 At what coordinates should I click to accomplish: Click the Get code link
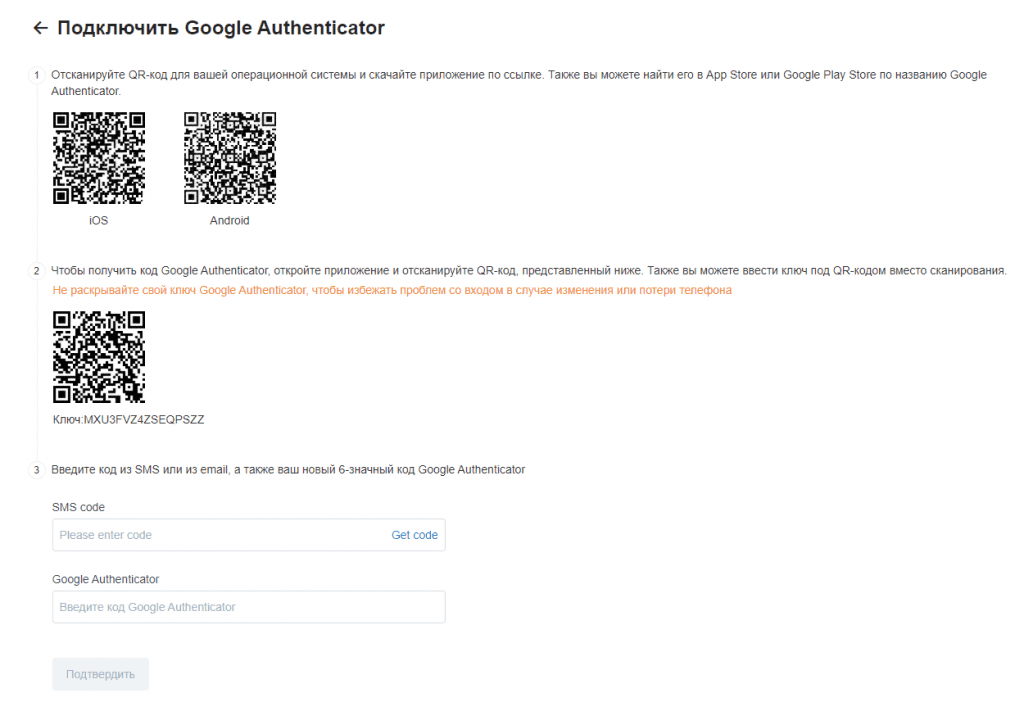414,535
